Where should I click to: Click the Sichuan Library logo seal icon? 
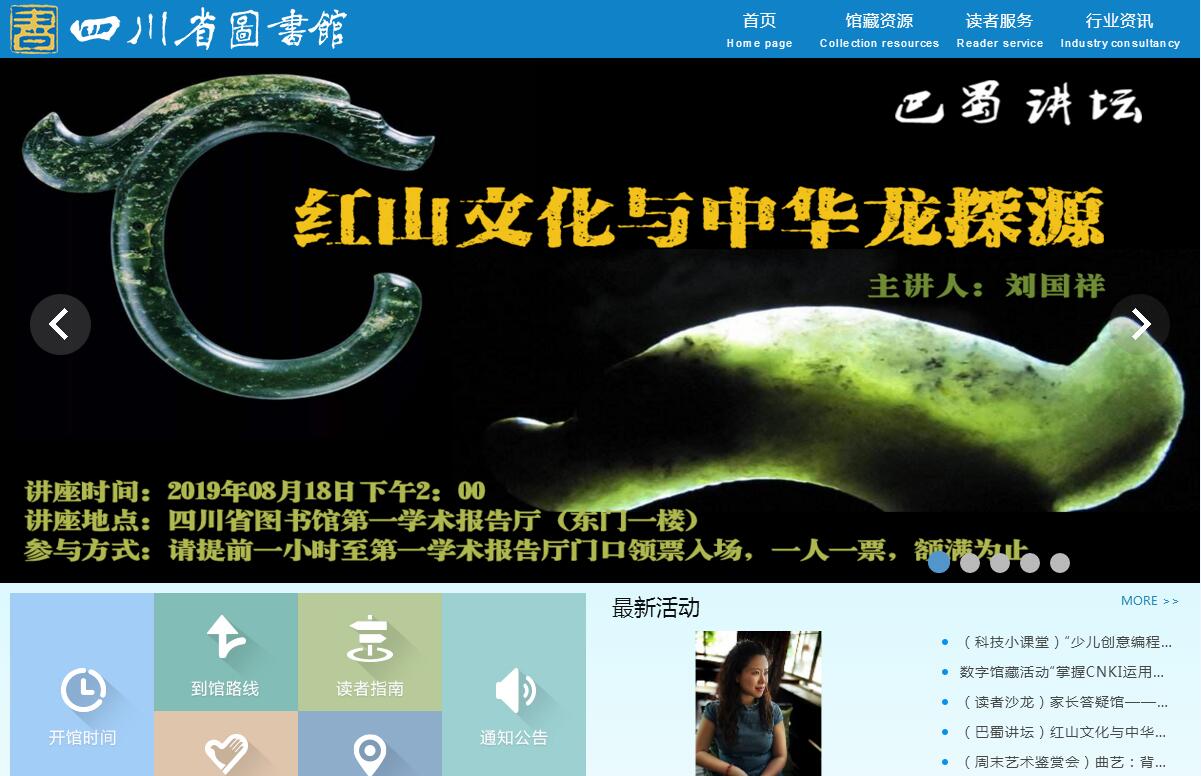pyautogui.click(x=34, y=29)
